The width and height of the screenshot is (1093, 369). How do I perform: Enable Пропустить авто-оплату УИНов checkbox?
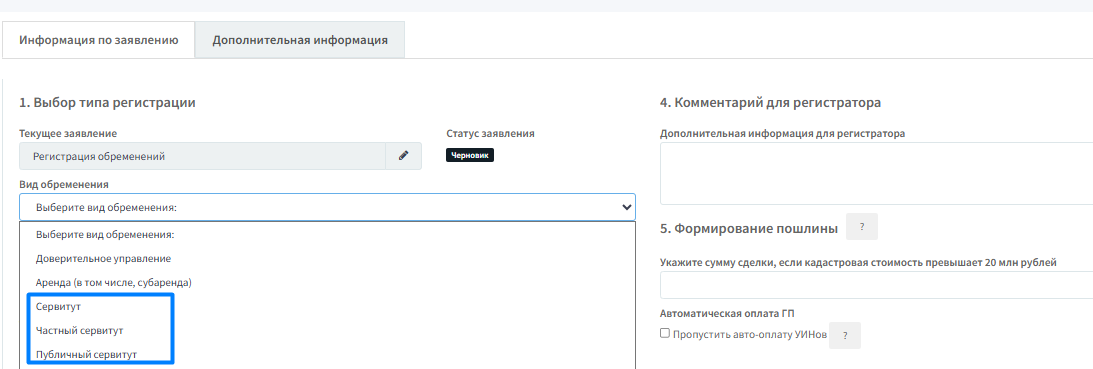(664, 333)
